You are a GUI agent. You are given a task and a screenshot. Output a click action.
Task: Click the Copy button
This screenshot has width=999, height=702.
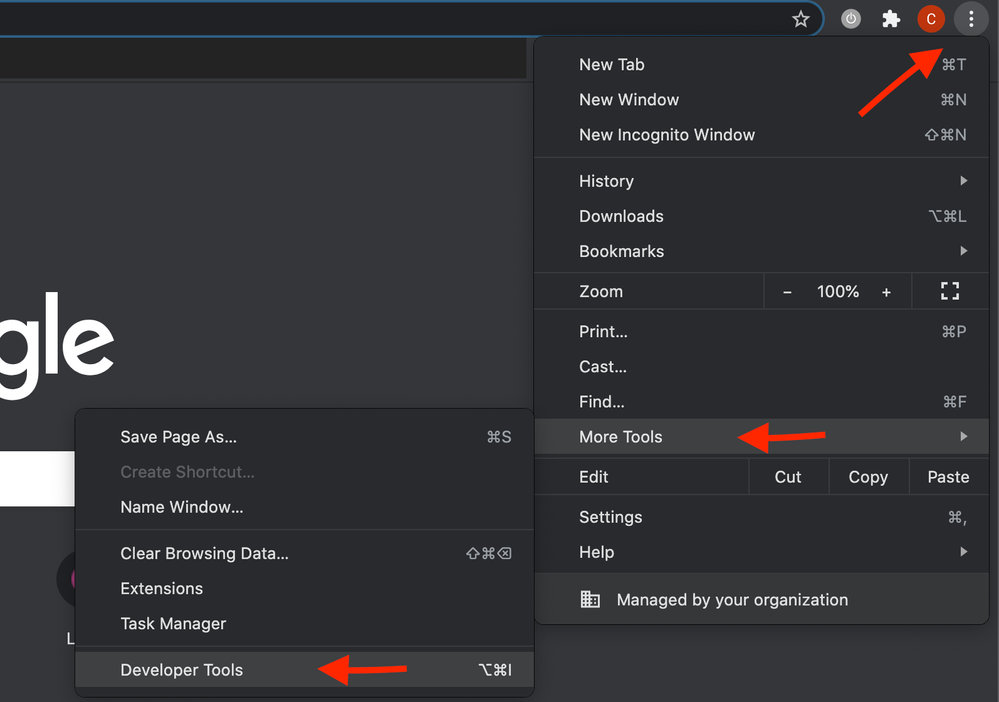(x=868, y=477)
